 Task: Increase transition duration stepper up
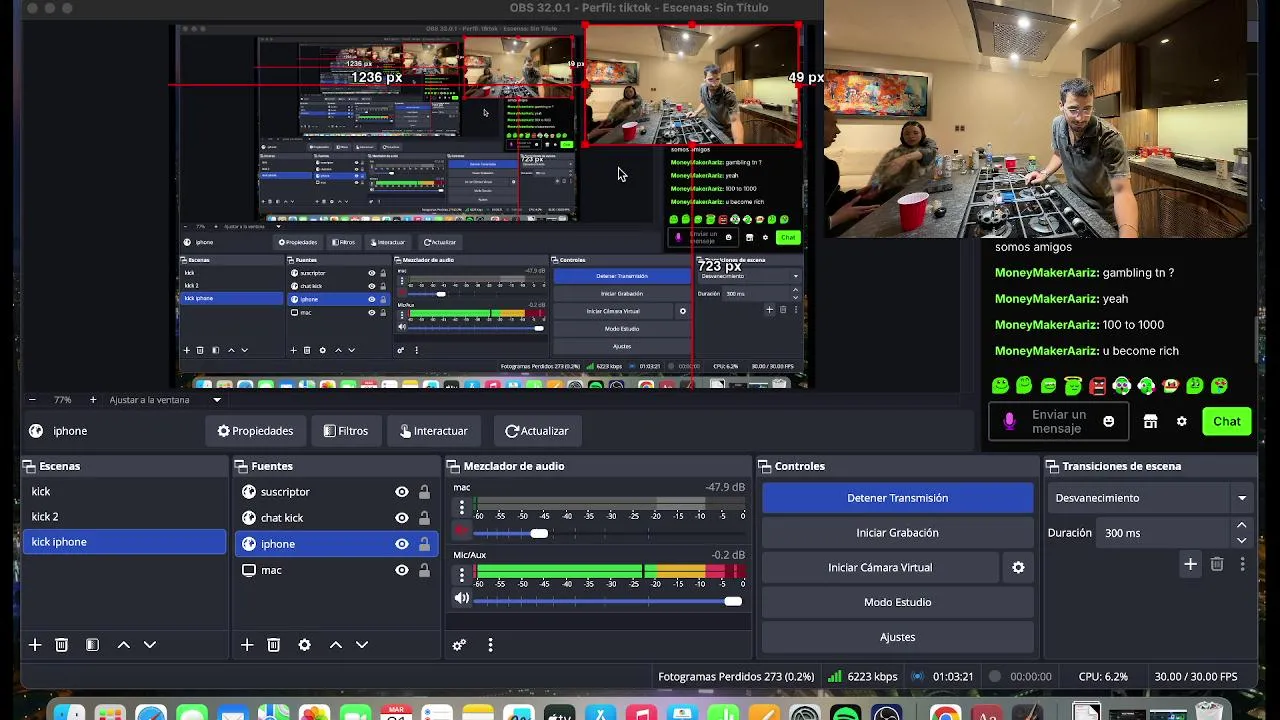1241,526
